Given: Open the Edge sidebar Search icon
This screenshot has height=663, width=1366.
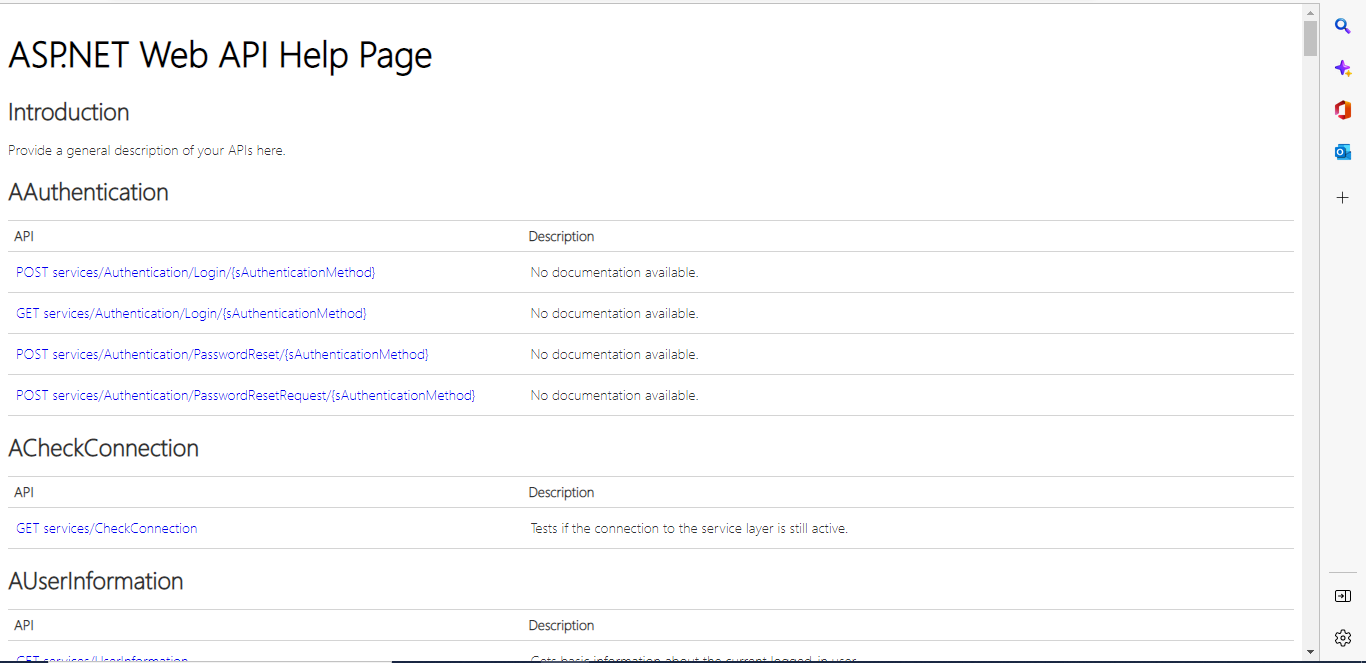Looking at the screenshot, I should click(x=1343, y=26).
